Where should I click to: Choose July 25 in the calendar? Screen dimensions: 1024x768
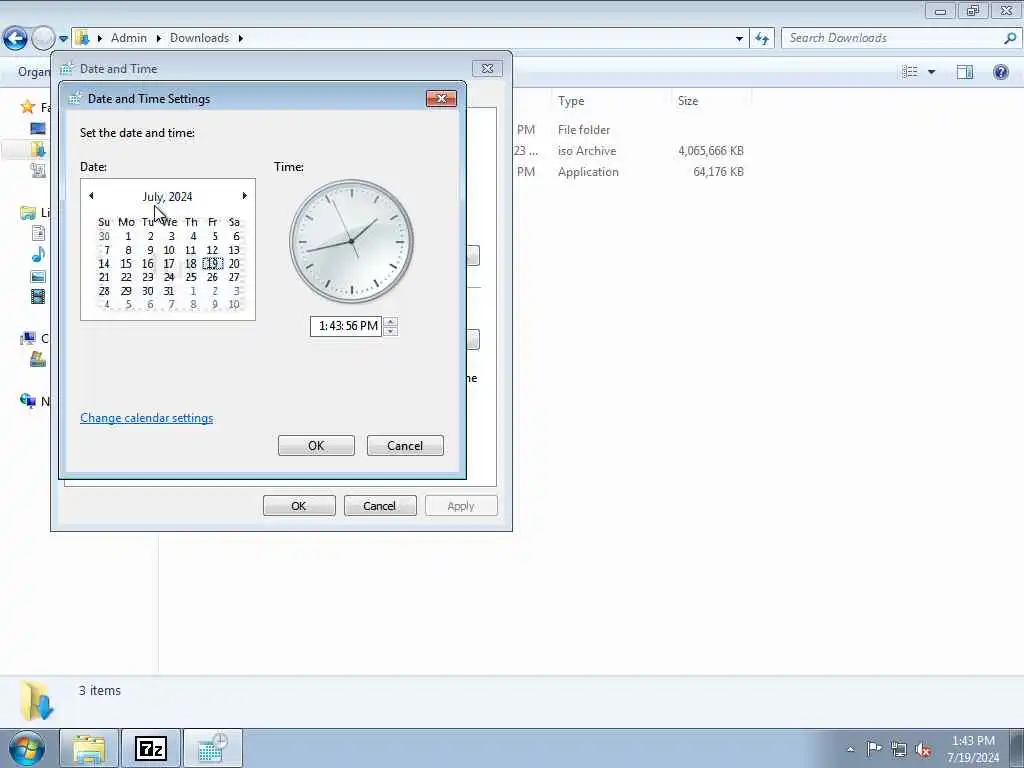pyautogui.click(x=191, y=278)
